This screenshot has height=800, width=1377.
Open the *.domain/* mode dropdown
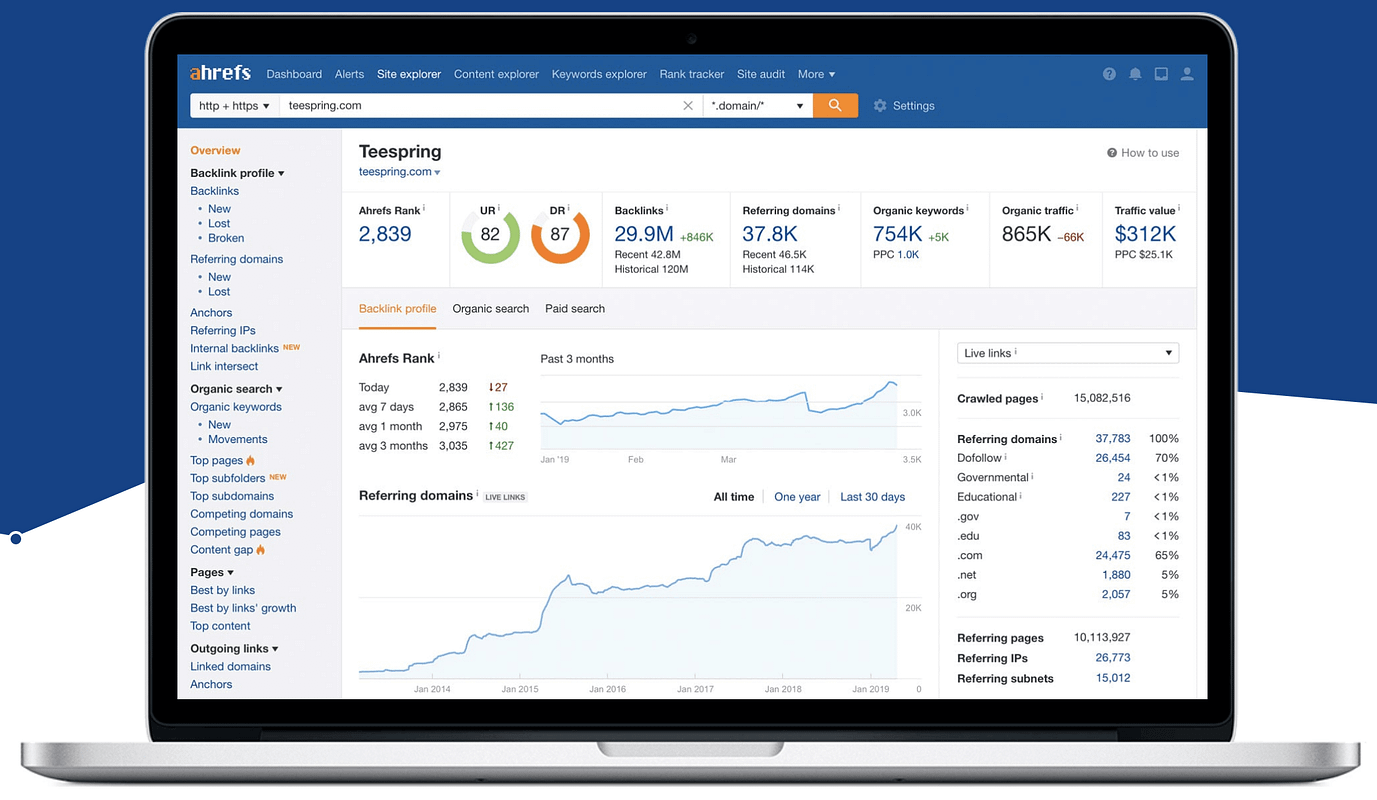click(758, 105)
